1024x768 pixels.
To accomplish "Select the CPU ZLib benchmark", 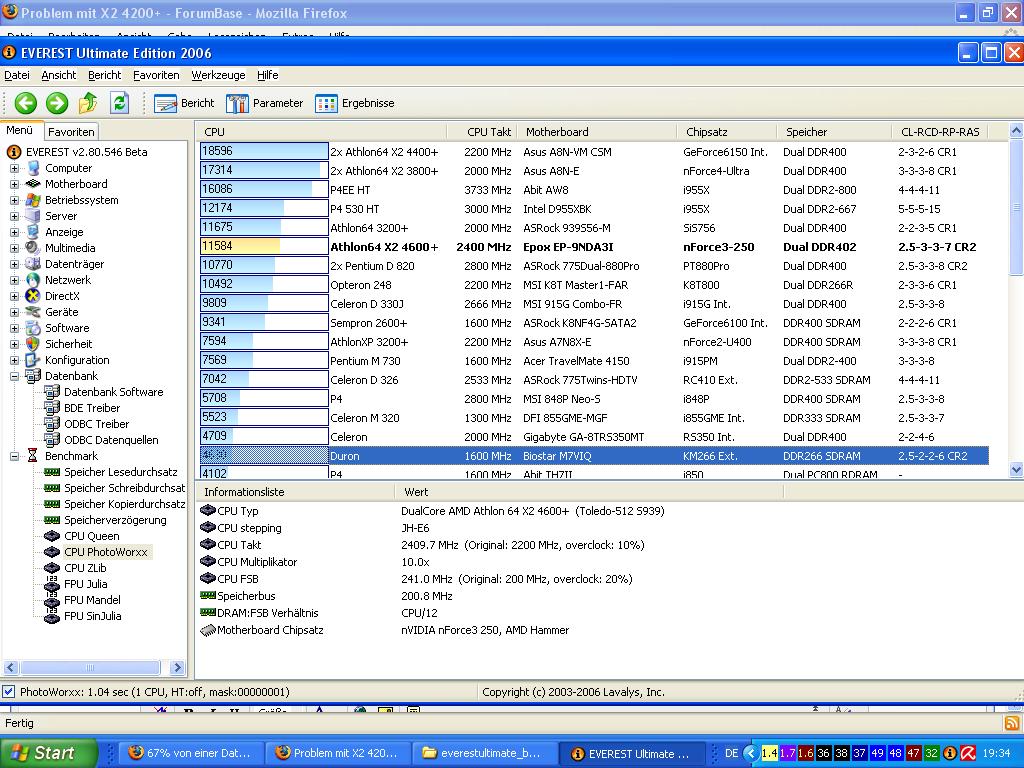I will 85,568.
